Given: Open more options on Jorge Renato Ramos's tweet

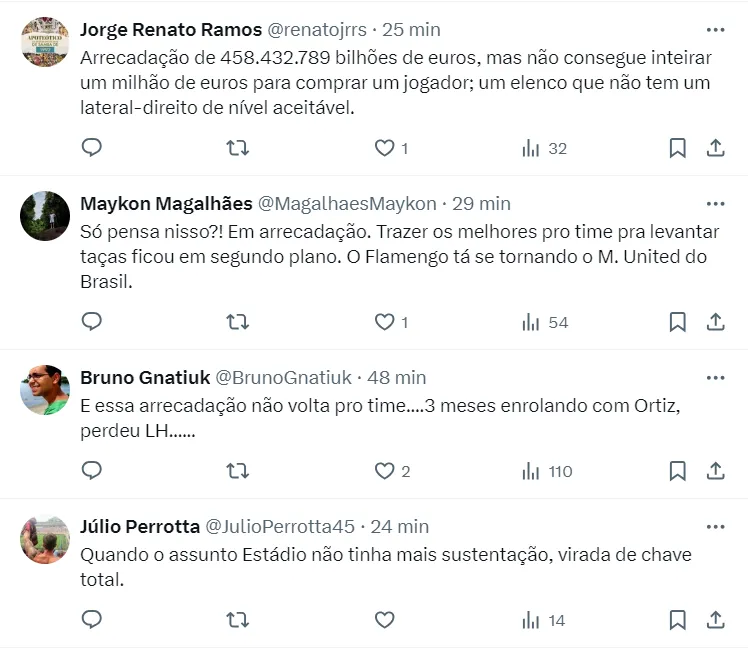Looking at the screenshot, I should [715, 30].
